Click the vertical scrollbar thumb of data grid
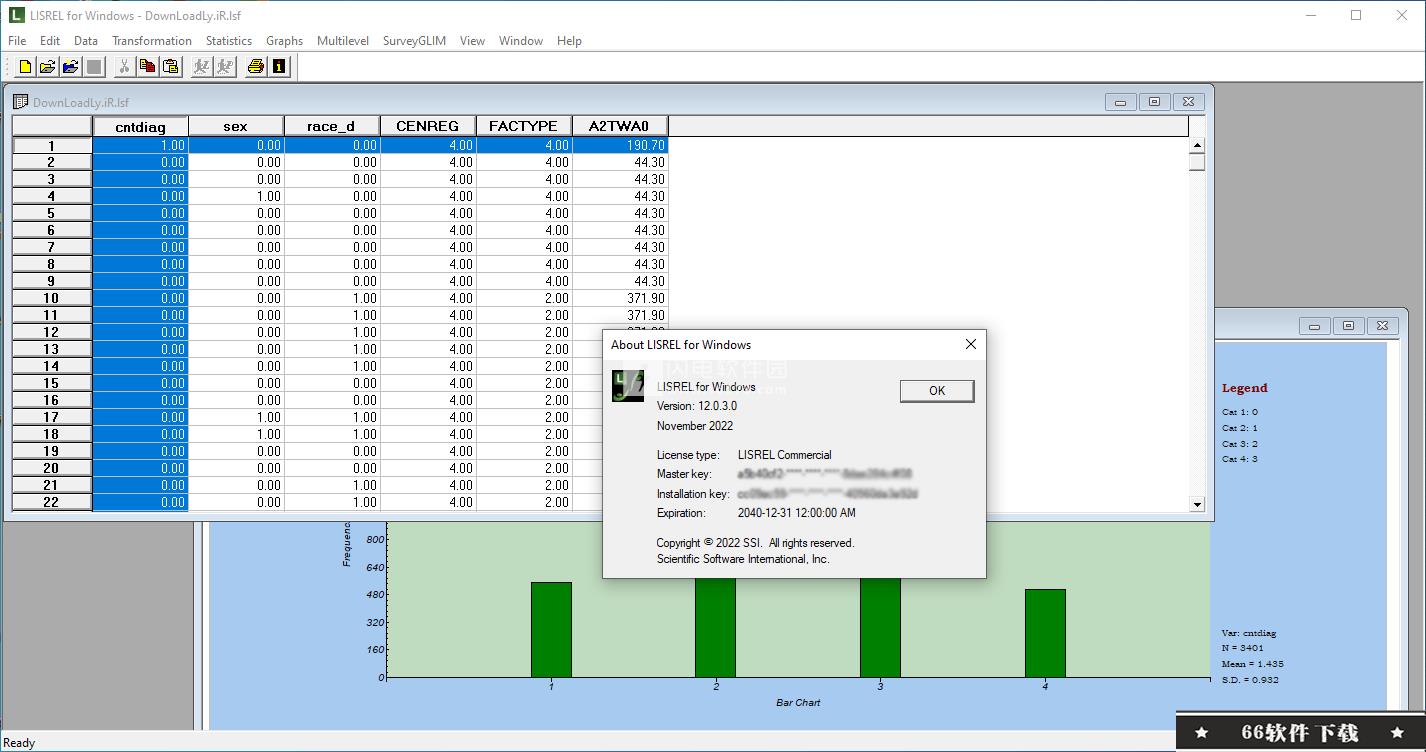1426x752 pixels. tap(1197, 162)
